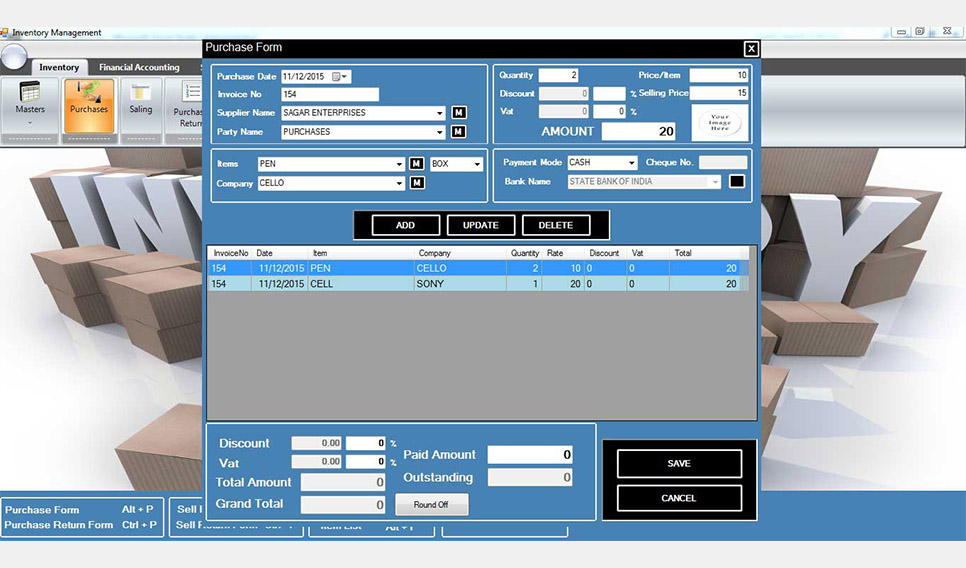
Task: Open the Masters ribbon icon
Action: 30,105
